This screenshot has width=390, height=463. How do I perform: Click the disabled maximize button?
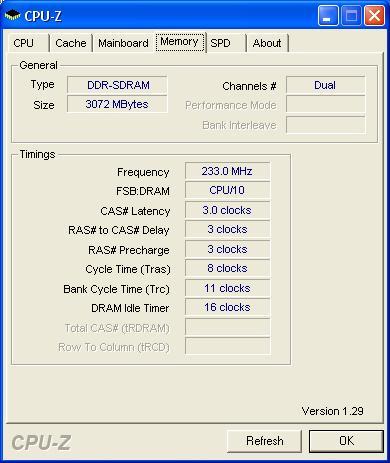click(x=351, y=15)
